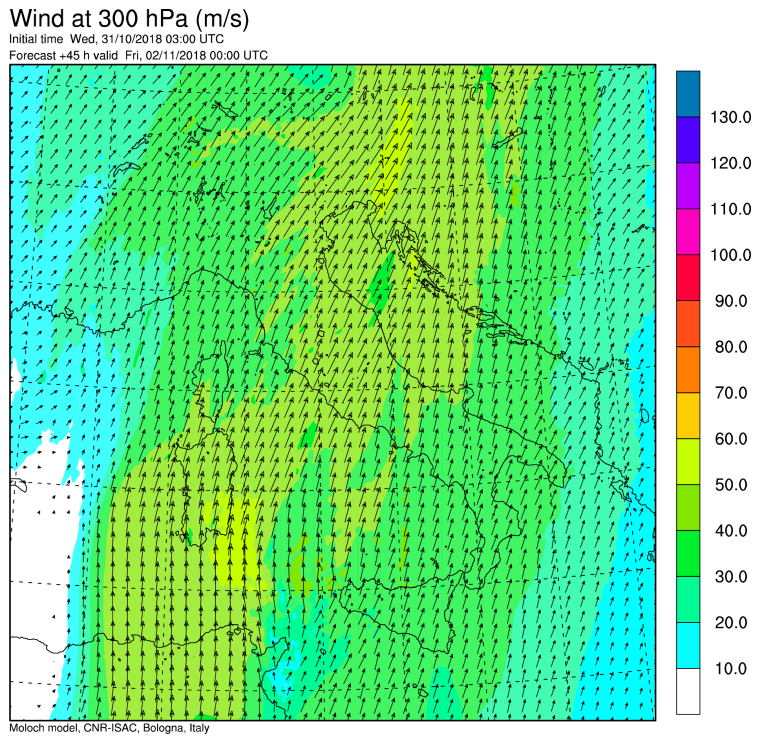
Task: Click the 70.0 colorbar label
Action: (731, 393)
